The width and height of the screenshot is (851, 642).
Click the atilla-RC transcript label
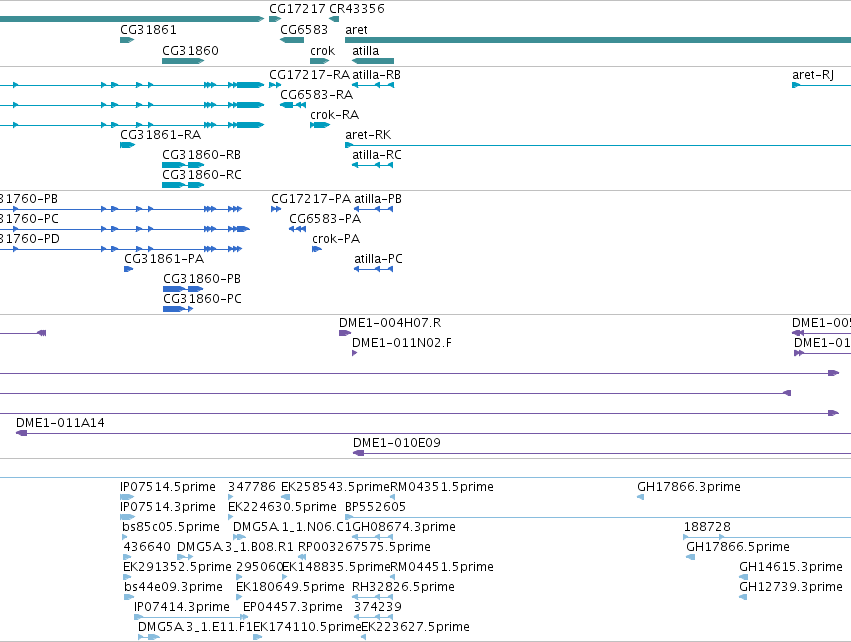click(x=377, y=155)
